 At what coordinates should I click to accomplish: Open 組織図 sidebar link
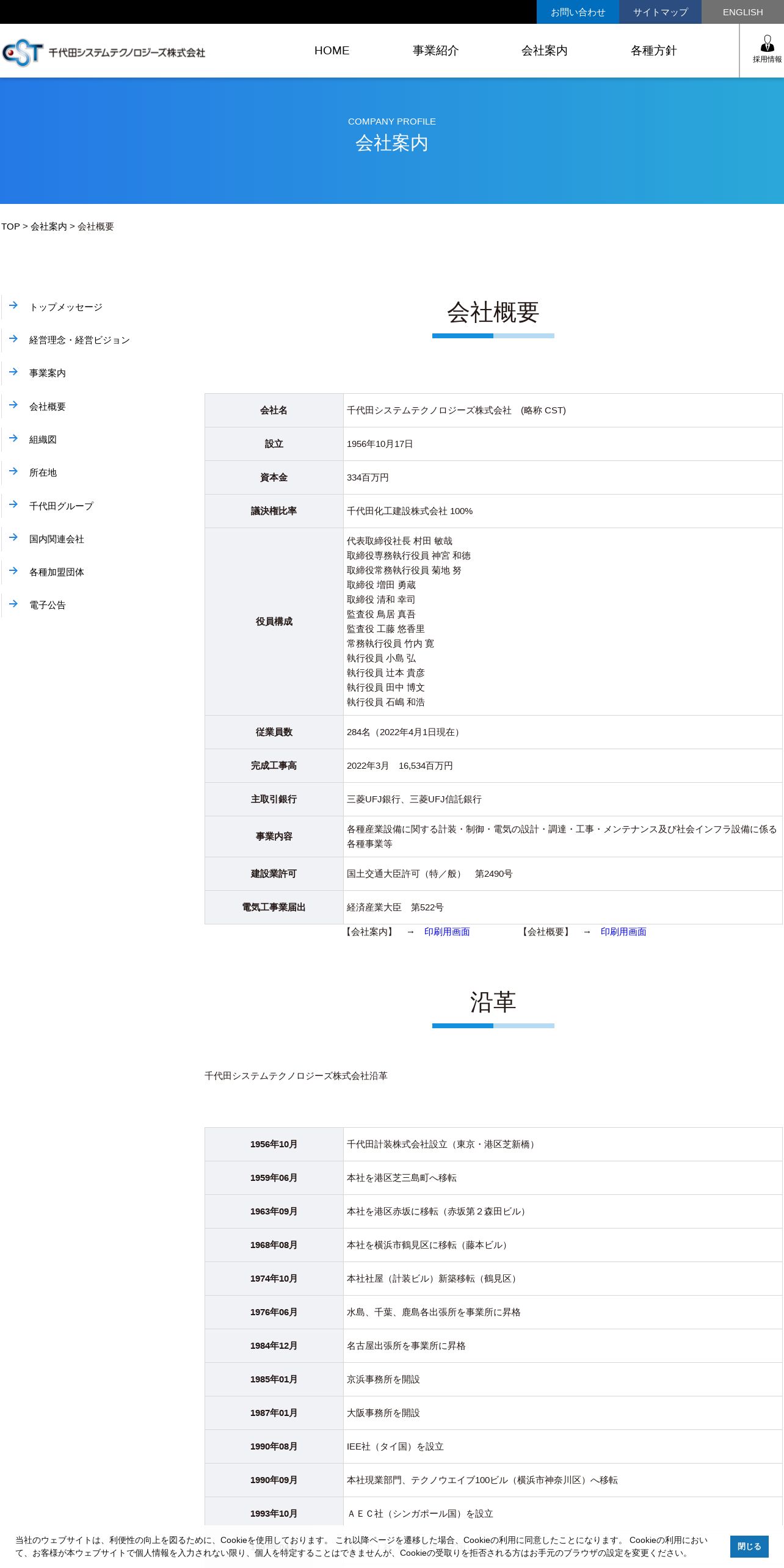point(43,440)
